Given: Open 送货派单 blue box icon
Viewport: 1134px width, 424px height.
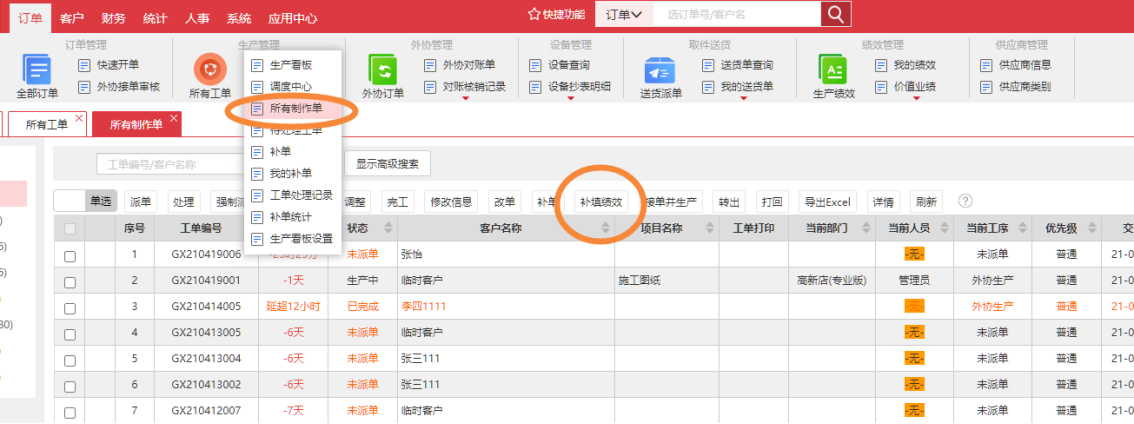Looking at the screenshot, I should tap(660, 70).
